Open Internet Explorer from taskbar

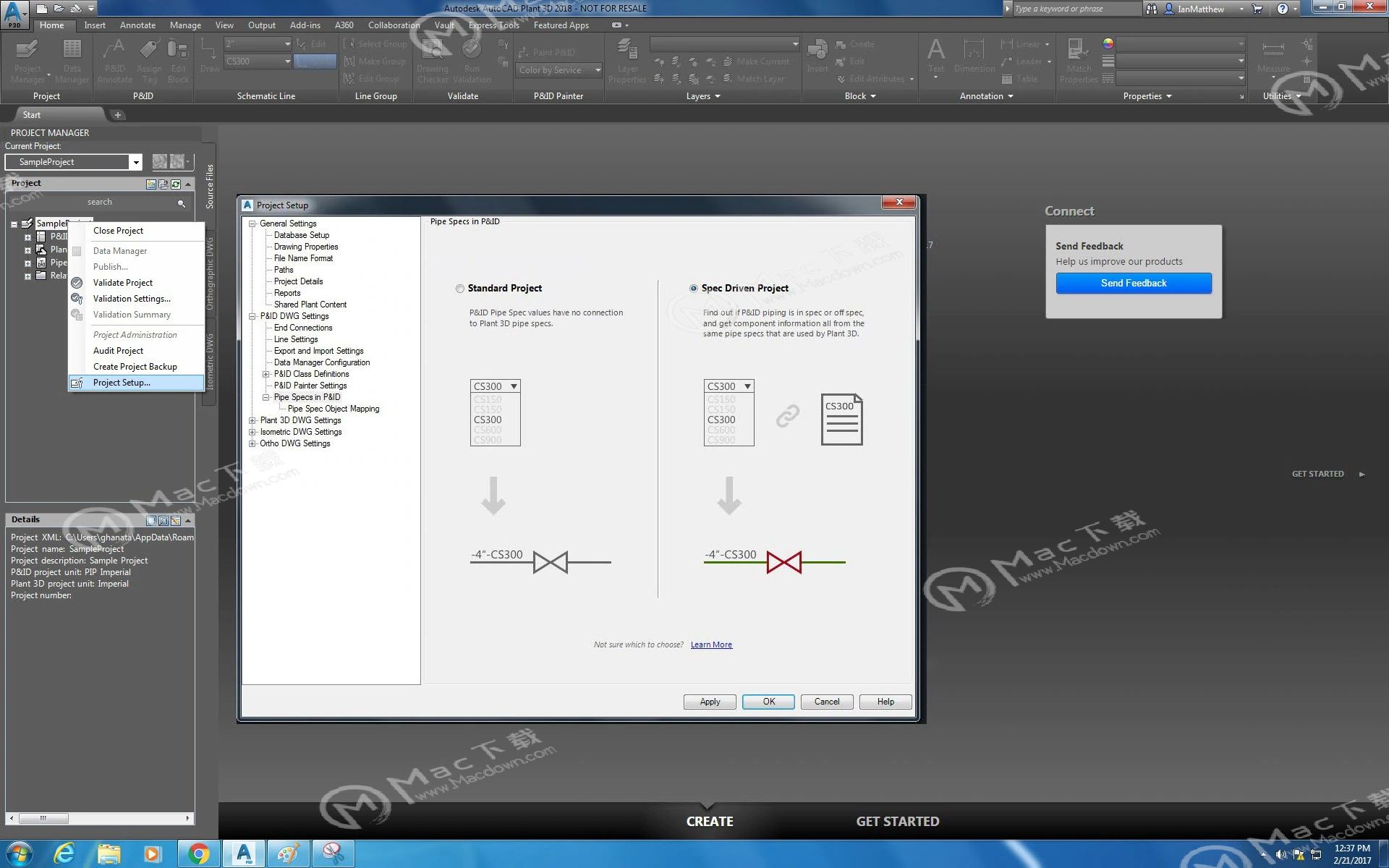[x=64, y=854]
